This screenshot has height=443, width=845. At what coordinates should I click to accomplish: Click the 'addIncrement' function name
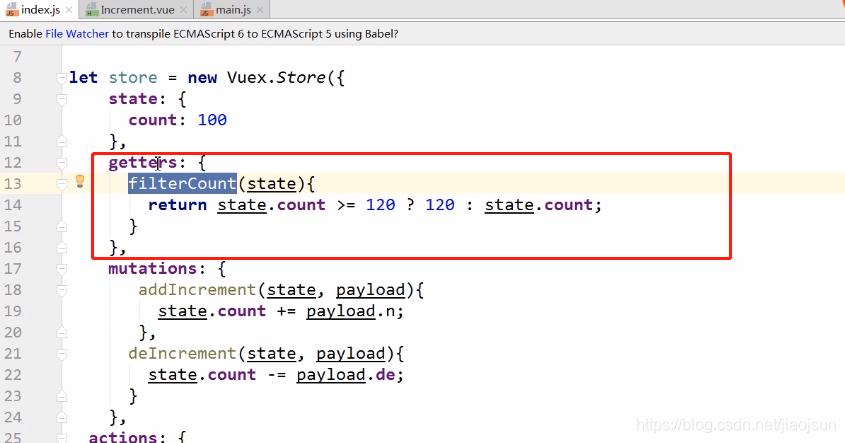(x=197, y=290)
